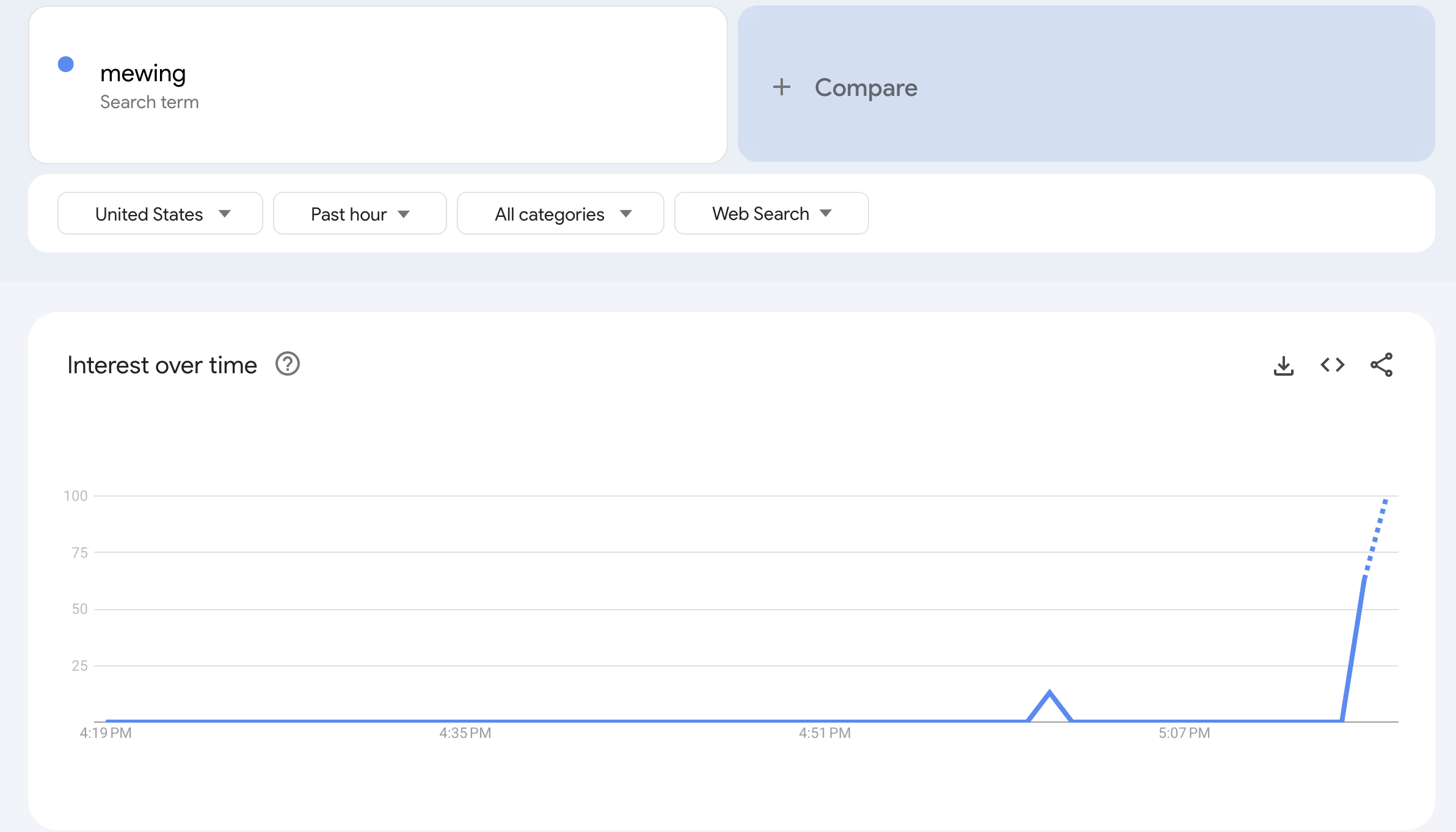Click the arrow beside Web Search
1456x832 pixels.
826,214
